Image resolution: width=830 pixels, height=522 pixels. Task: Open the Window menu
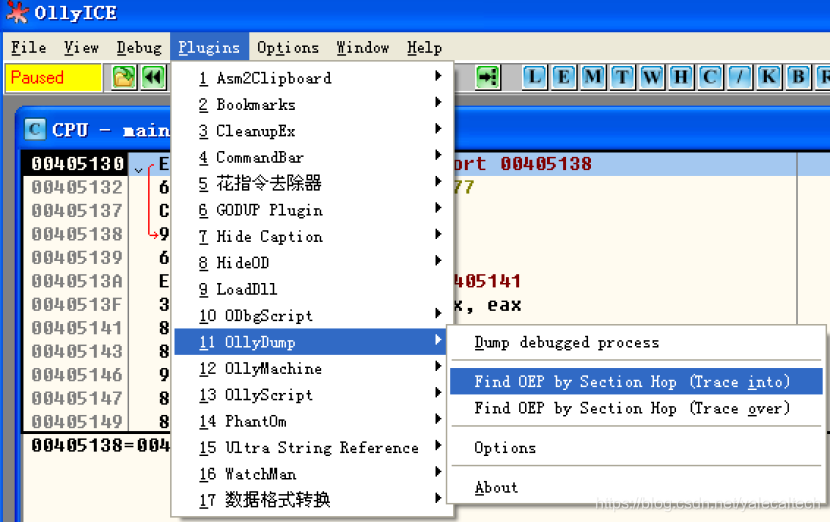(363, 48)
